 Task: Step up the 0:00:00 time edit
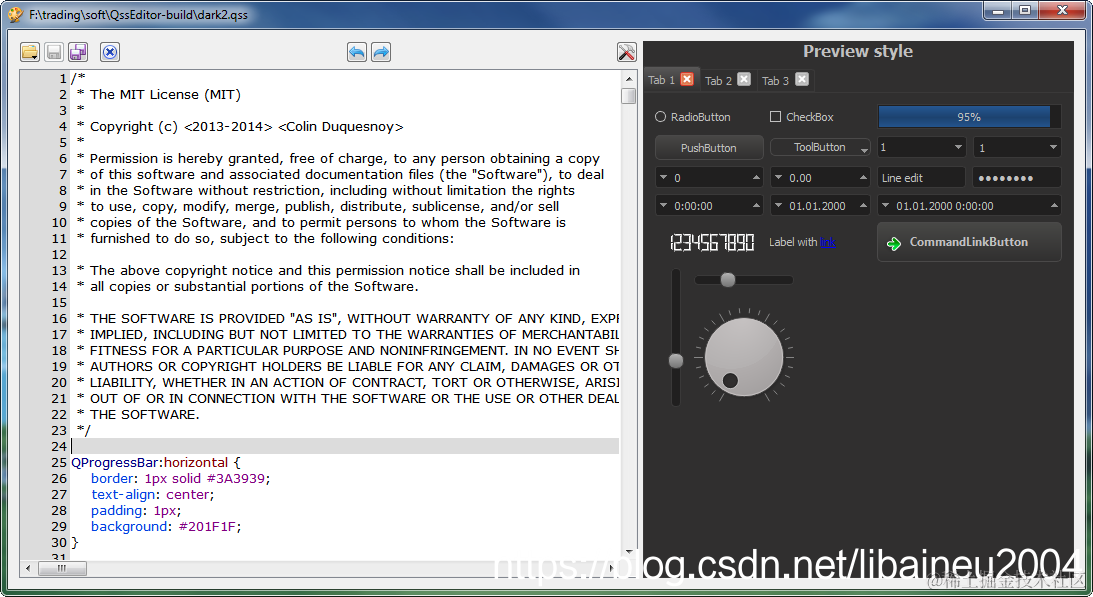coord(756,206)
